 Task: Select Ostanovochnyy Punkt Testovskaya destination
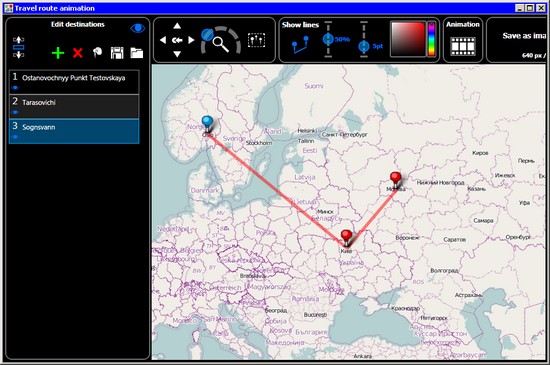tap(74, 82)
